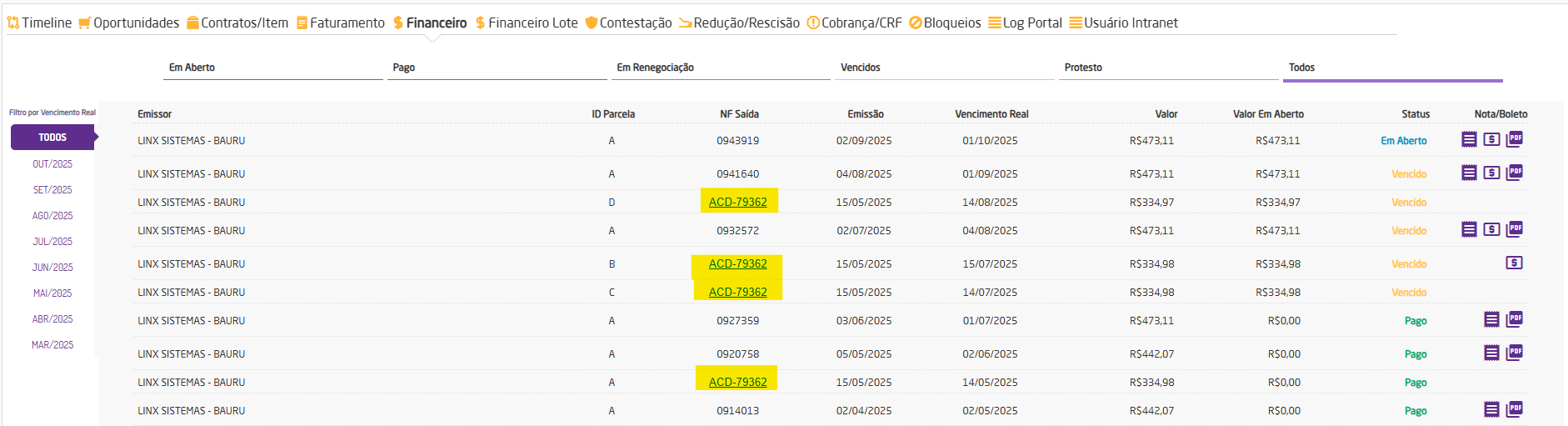This screenshot has width=1568, height=426.
Task: Filter due date by AGO/2025
Action: [52, 216]
